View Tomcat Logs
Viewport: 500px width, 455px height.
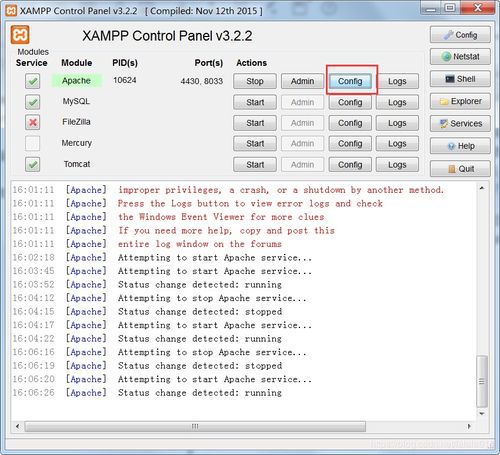(x=397, y=165)
